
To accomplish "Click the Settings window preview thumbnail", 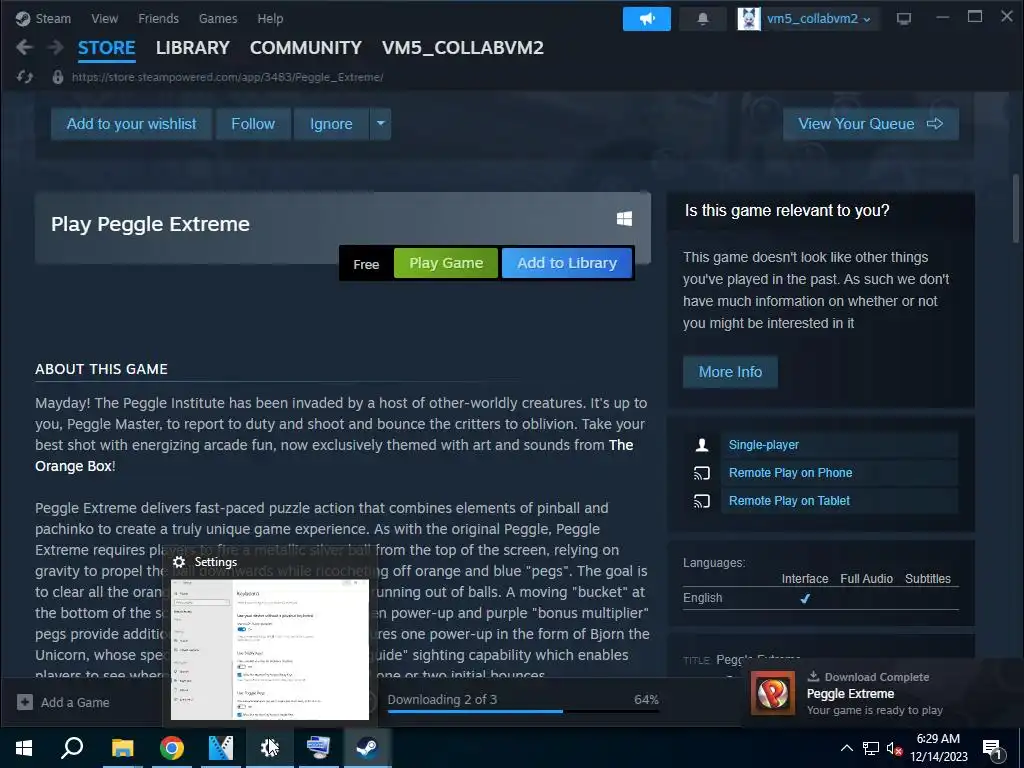I will point(270,649).
